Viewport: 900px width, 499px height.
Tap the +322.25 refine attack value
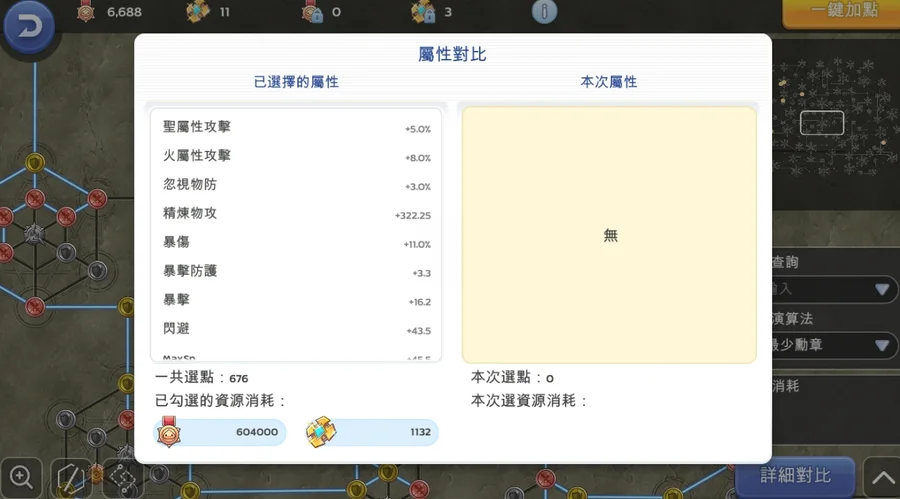(x=413, y=216)
